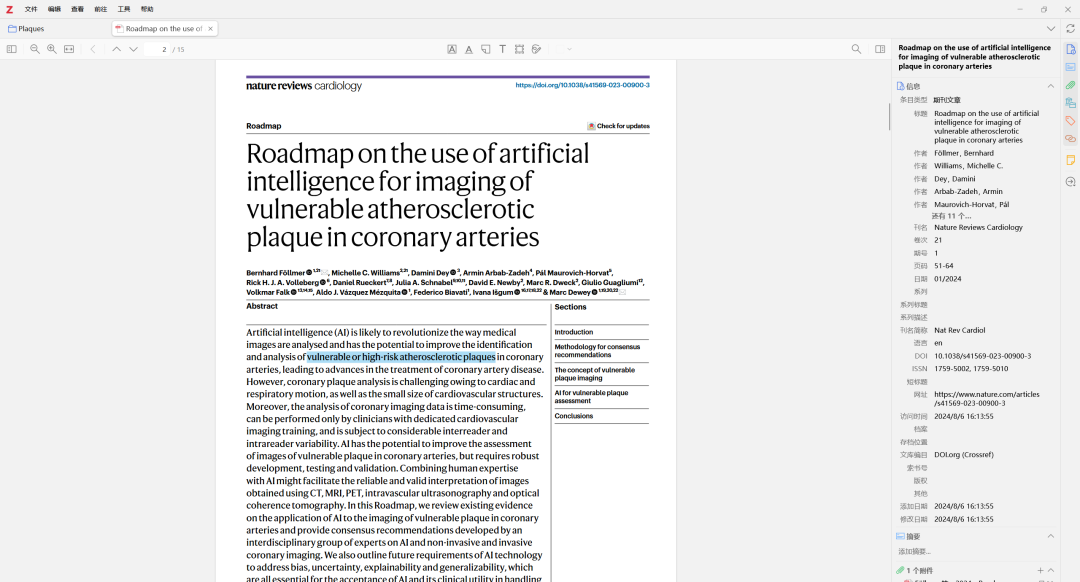Click the item type 期刊文章 field
This screenshot has width=1080, height=582.
click(x=947, y=100)
